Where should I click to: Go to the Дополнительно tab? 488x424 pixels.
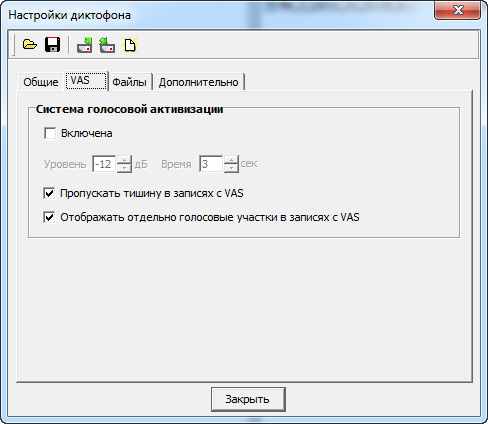click(x=199, y=82)
